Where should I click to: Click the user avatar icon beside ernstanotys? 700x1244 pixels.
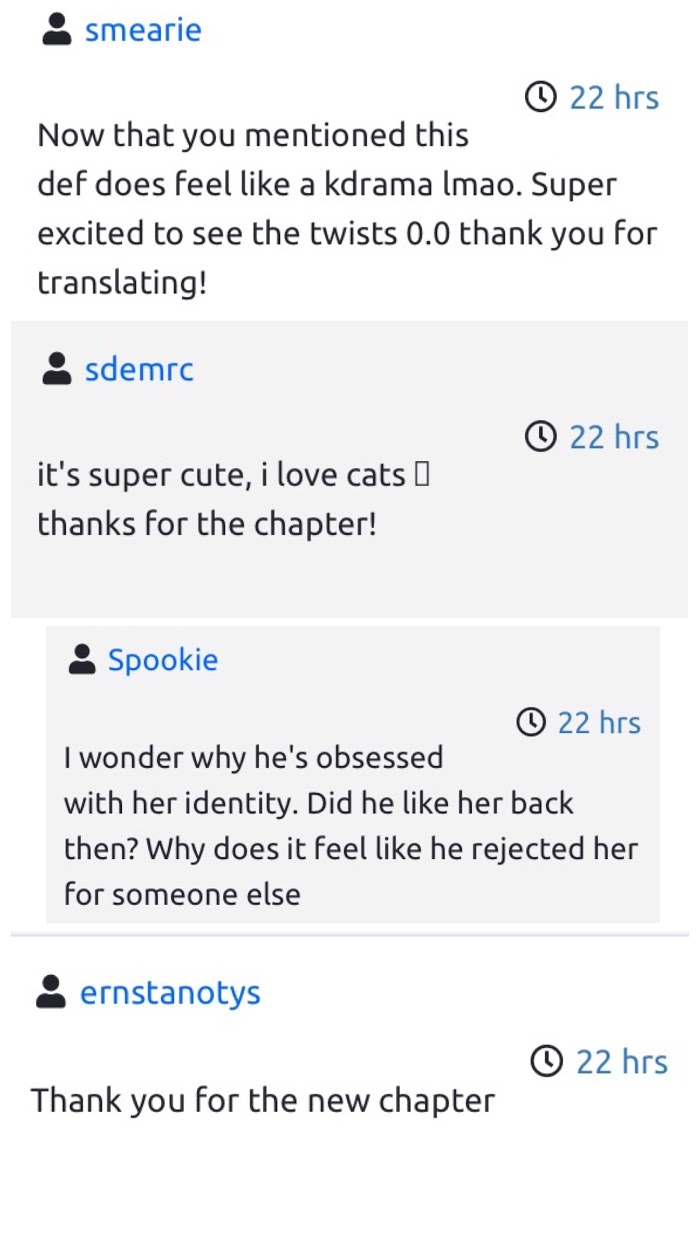pyautogui.click(x=50, y=993)
